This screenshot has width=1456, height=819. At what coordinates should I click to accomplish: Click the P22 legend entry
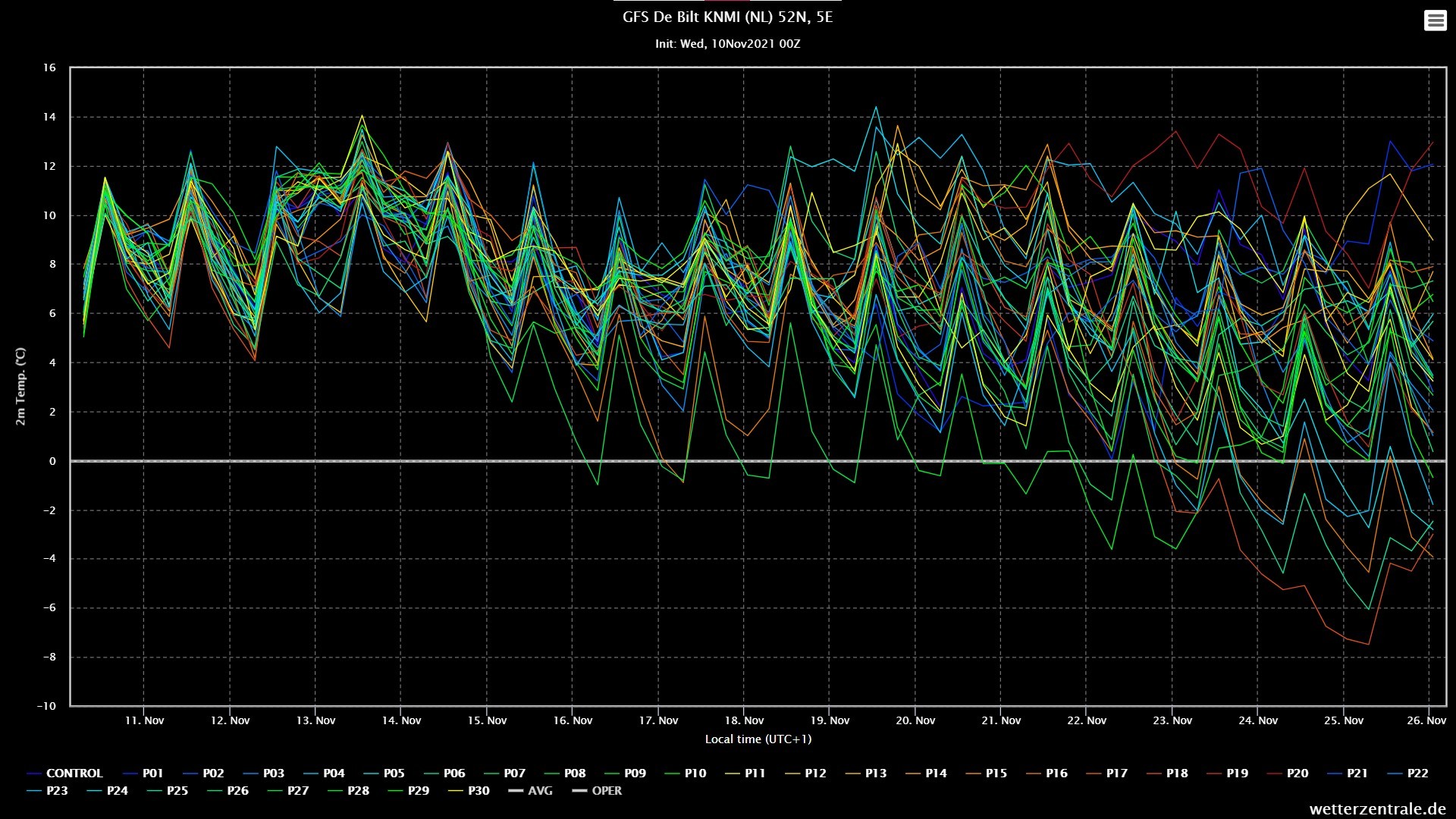[x=1407, y=773]
